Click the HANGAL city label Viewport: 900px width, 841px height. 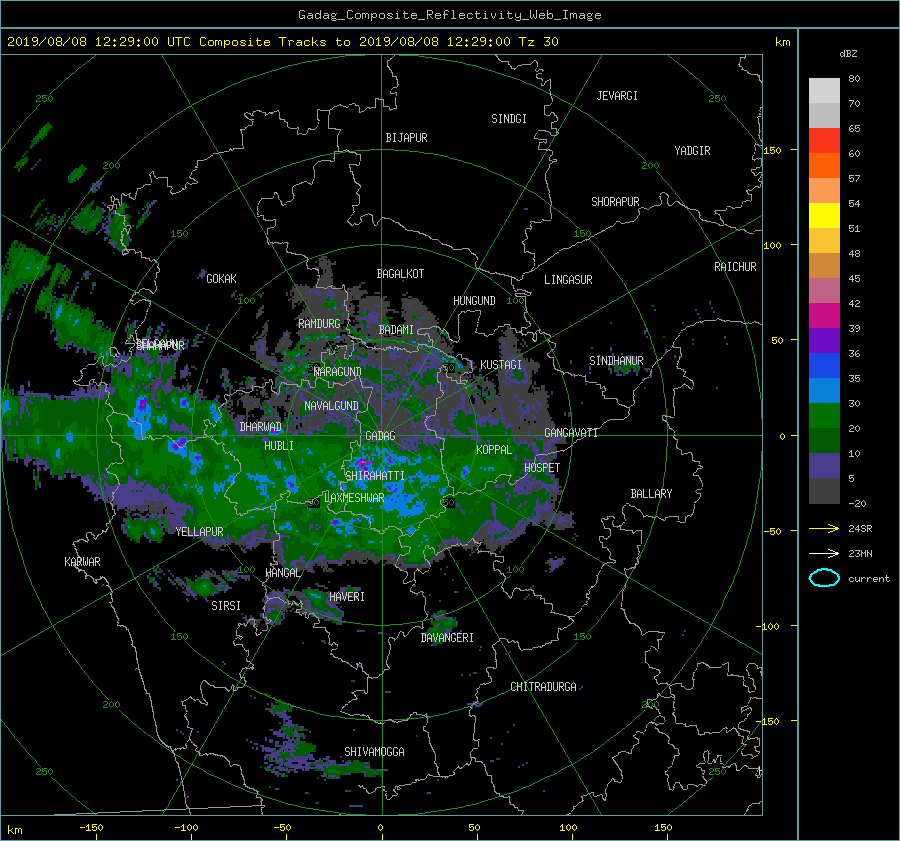pyautogui.click(x=282, y=573)
